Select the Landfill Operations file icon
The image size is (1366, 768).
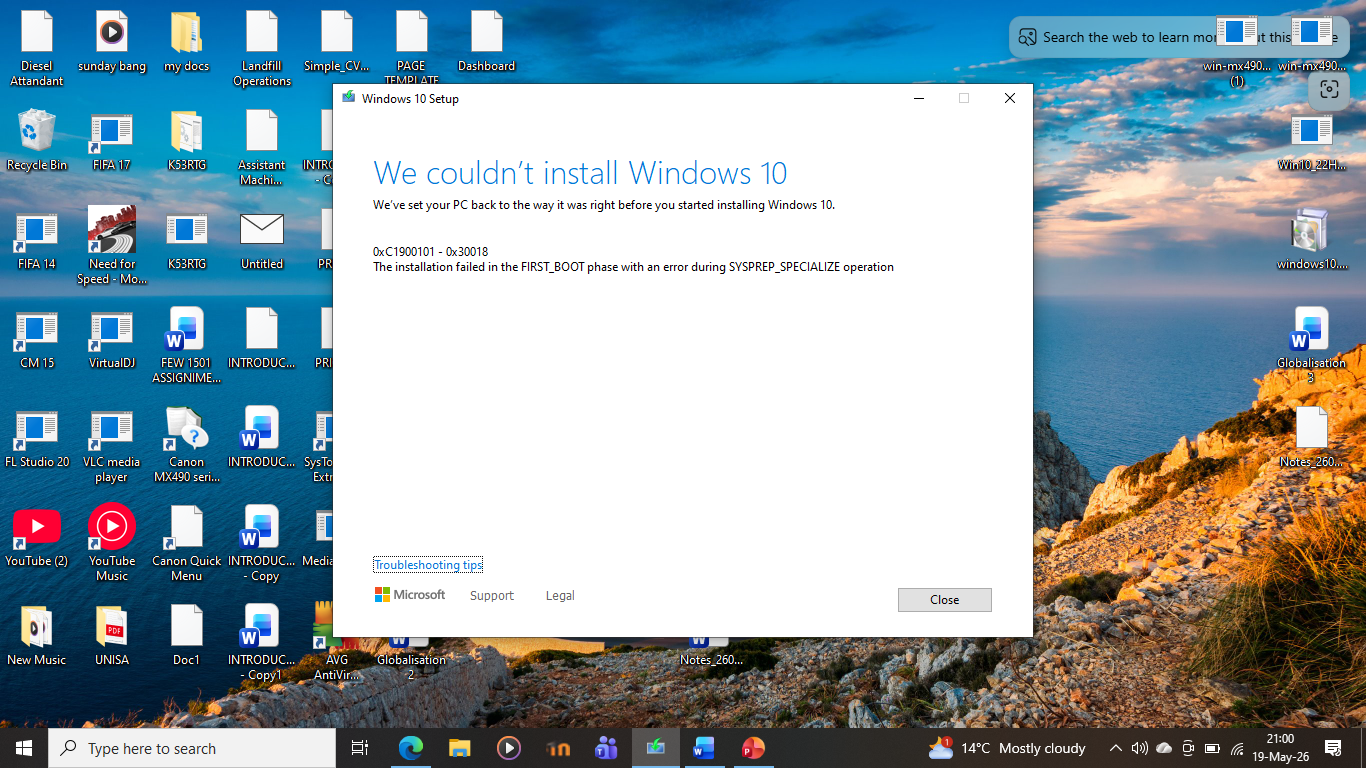pyautogui.click(x=262, y=49)
